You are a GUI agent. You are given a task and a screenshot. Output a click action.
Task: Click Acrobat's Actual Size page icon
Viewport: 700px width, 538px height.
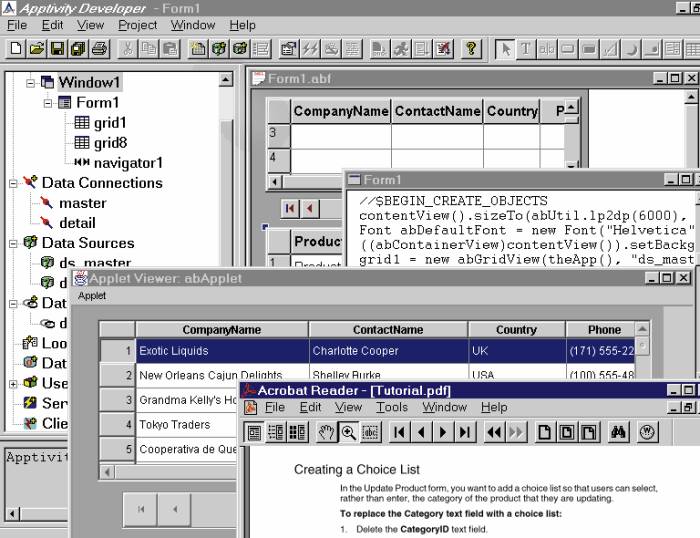click(545, 432)
